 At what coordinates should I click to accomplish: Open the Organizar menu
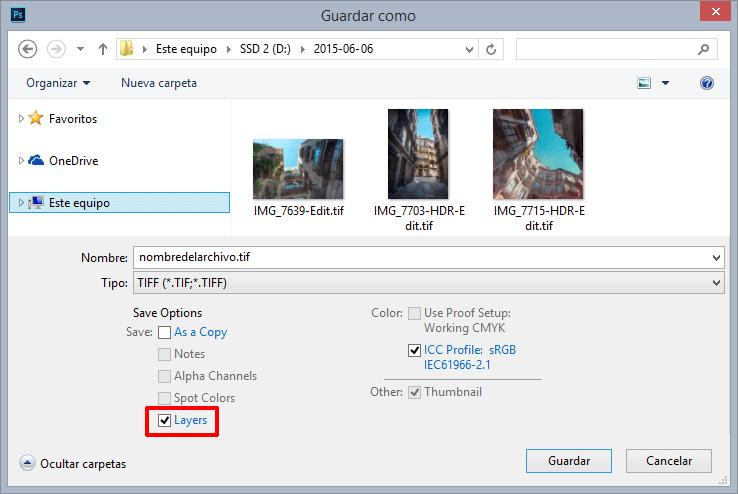pos(58,83)
